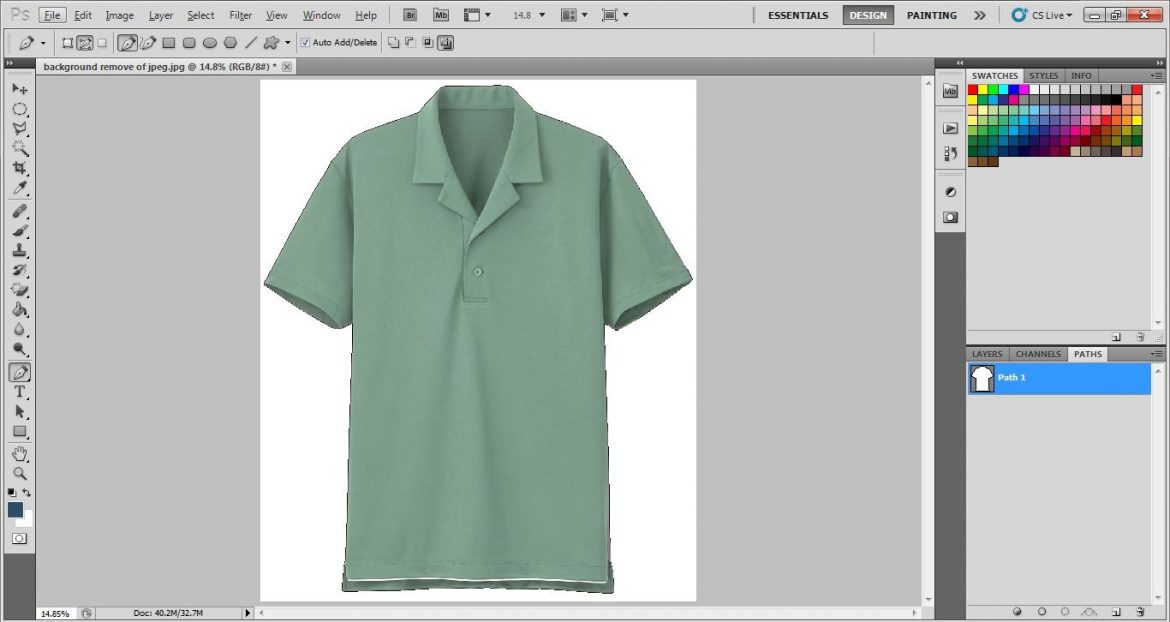Enable Shape Layers mode
This screenshot has width=1170, height=622.
(67, 43)
